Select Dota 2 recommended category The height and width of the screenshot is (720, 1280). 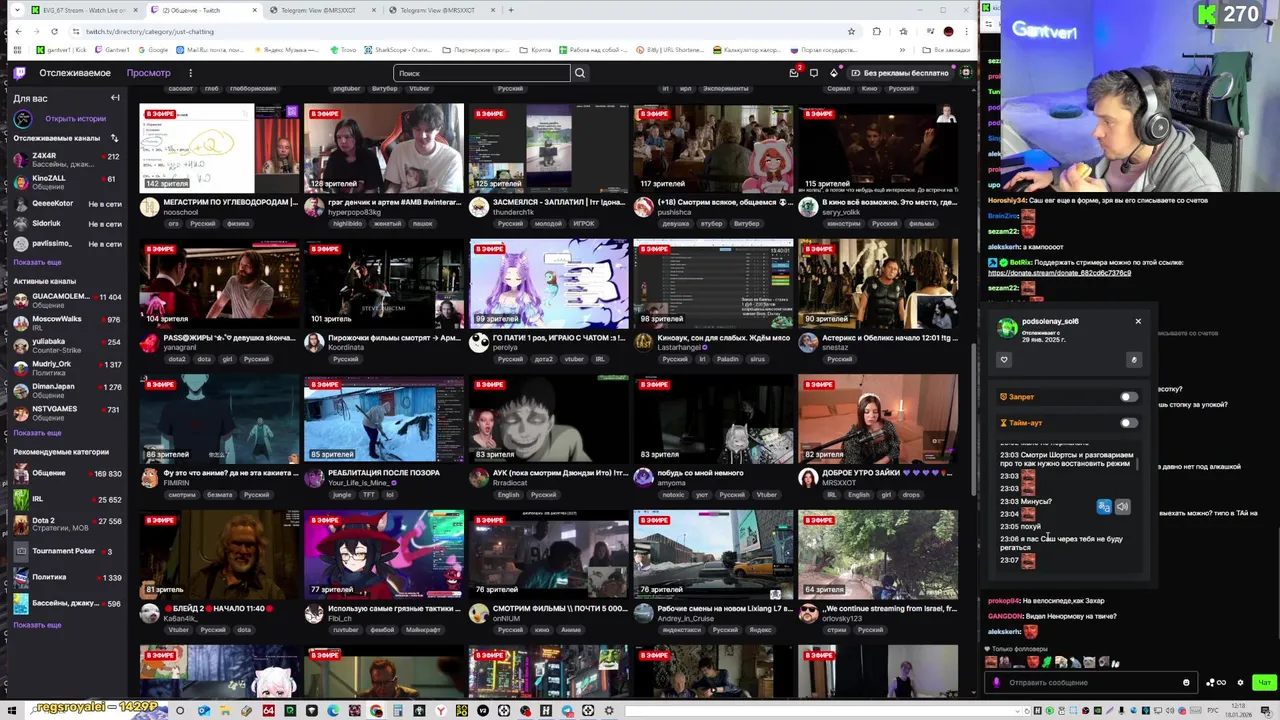68,524
